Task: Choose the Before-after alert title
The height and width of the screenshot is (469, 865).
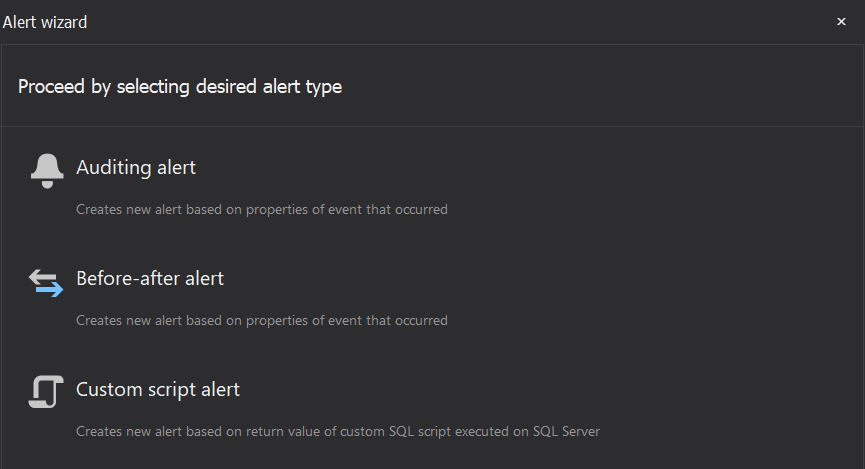Action: (150, 279)
